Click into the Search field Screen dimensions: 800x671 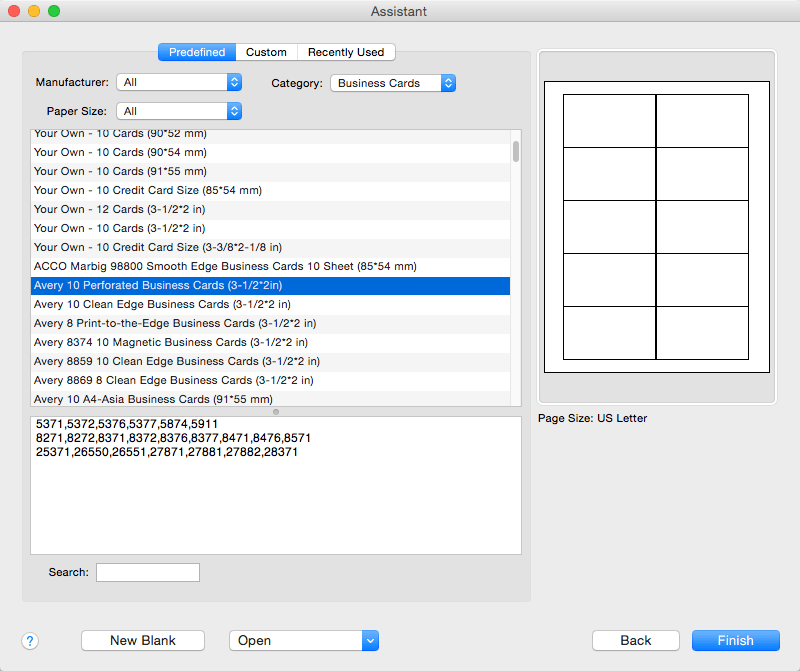(x=148, y=573)
